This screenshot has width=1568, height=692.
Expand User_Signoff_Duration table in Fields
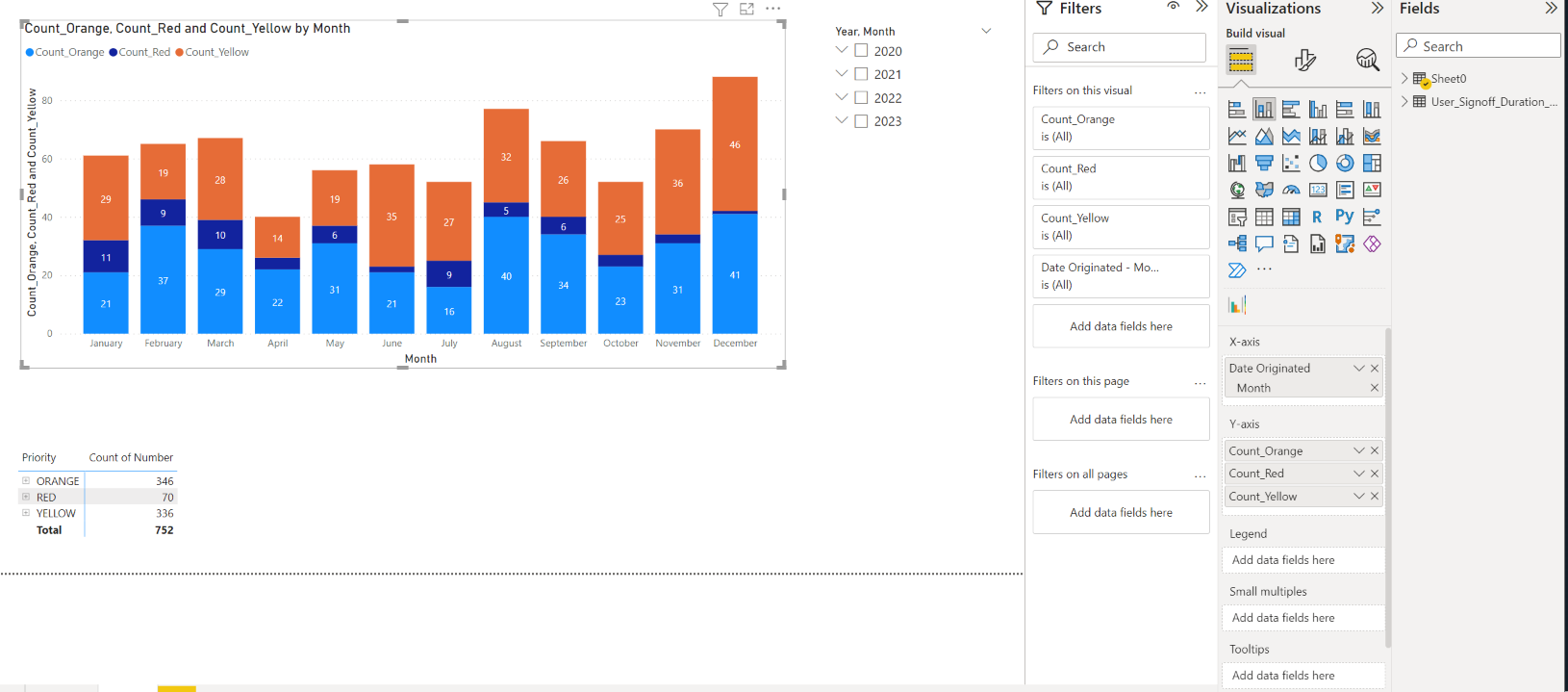[x=1404, y=101]
